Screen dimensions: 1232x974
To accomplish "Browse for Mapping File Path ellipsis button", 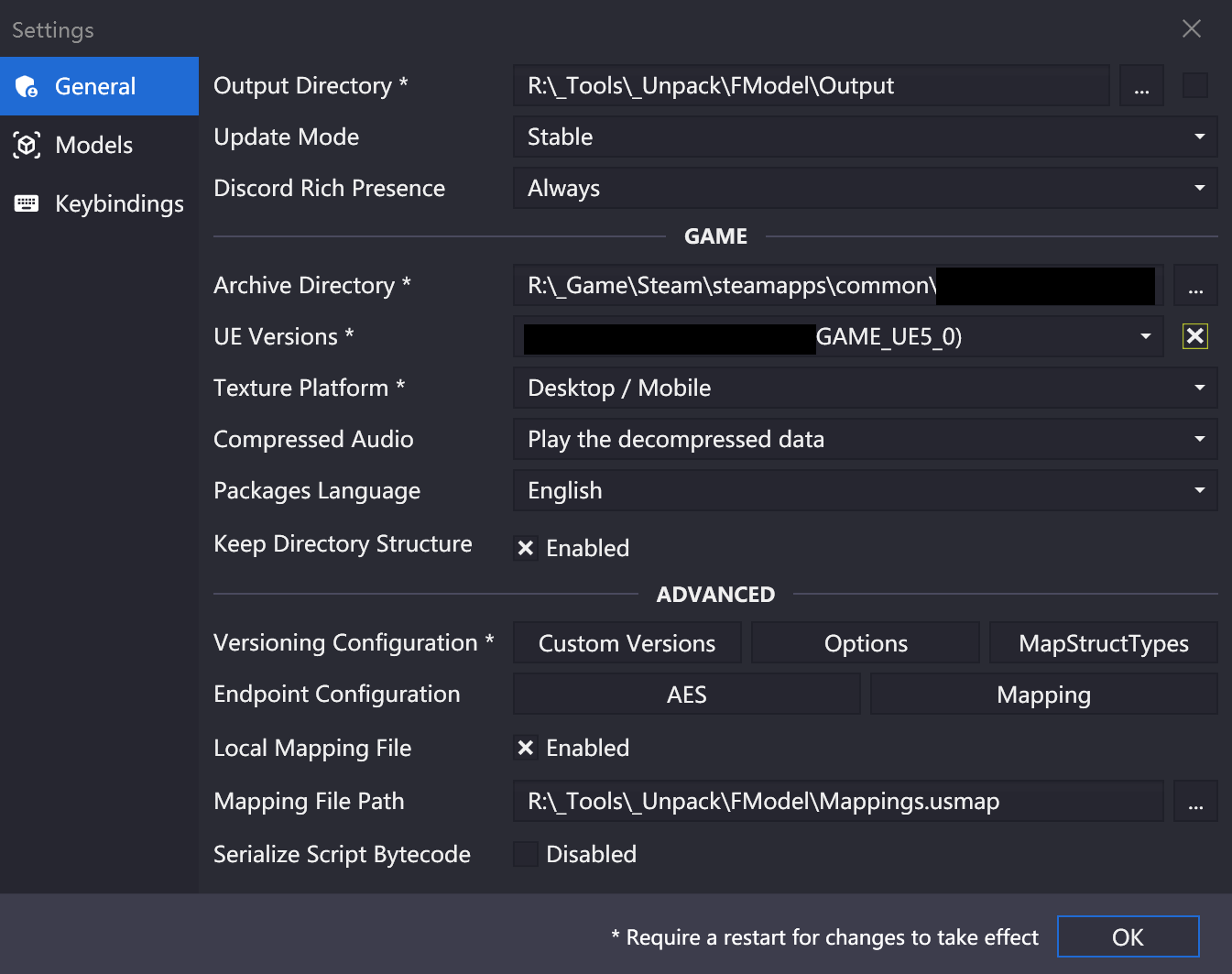I will coord(1195,802).
